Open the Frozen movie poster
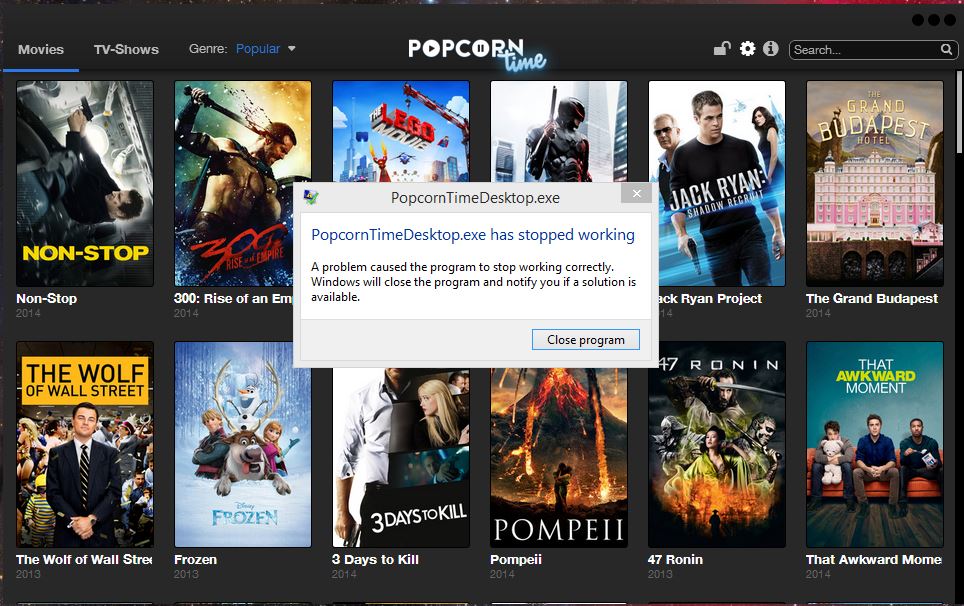This screenshot has width=964, height=606. click(x=243, y=444)
